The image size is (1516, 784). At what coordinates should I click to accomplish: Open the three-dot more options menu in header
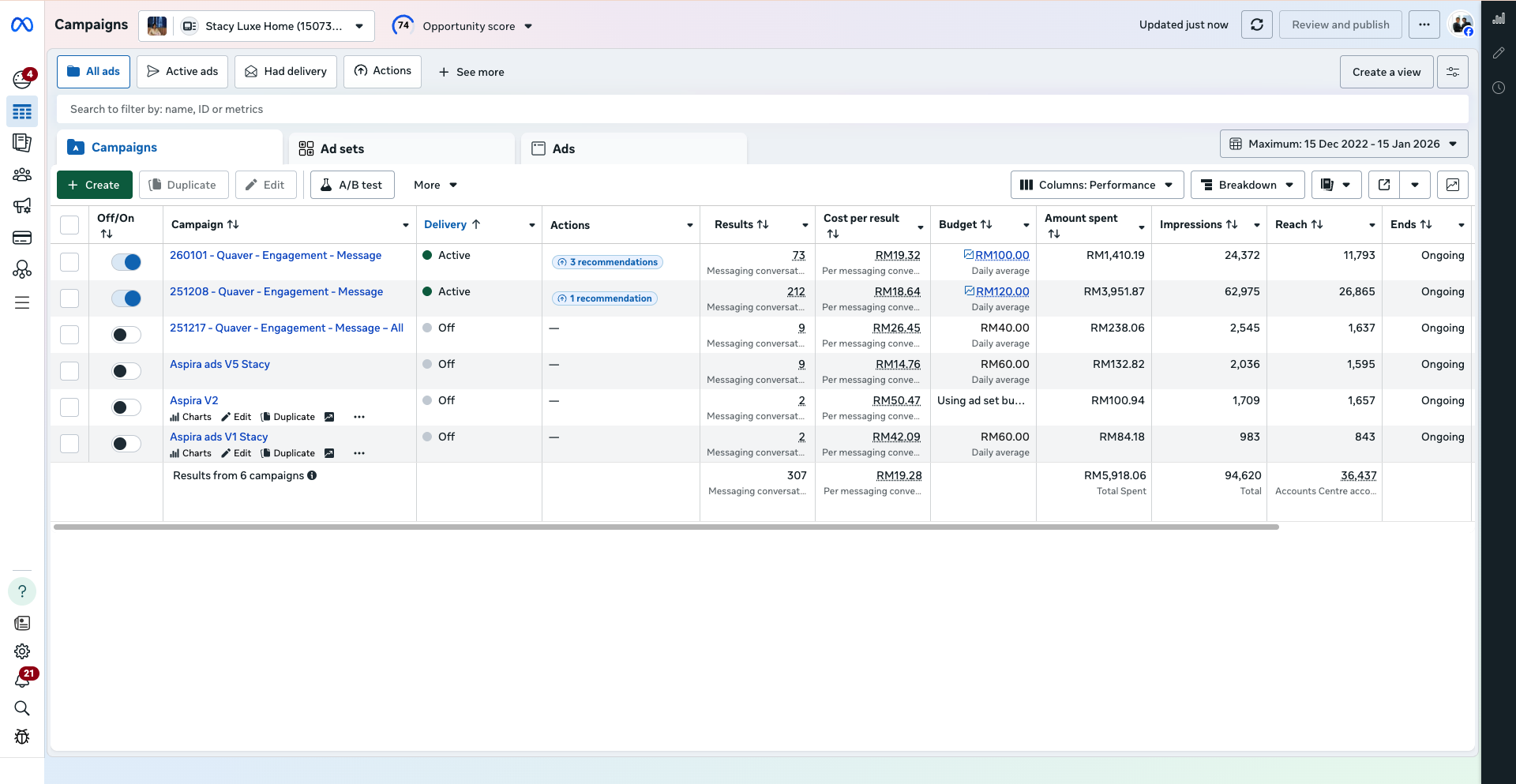tap(1424, 24)
